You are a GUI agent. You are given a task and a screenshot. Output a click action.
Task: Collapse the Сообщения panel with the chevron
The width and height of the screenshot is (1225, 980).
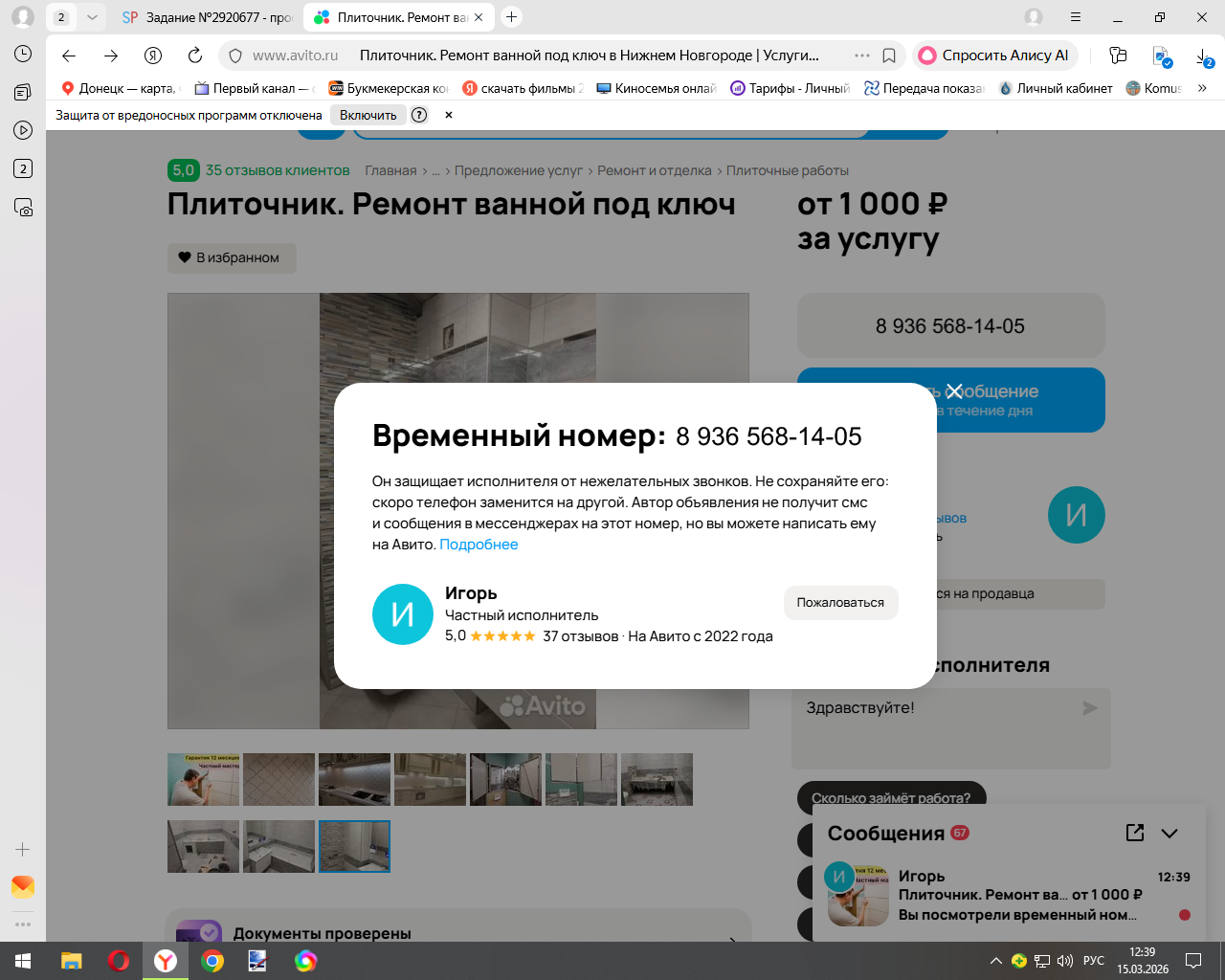[x=1169, y=833]
